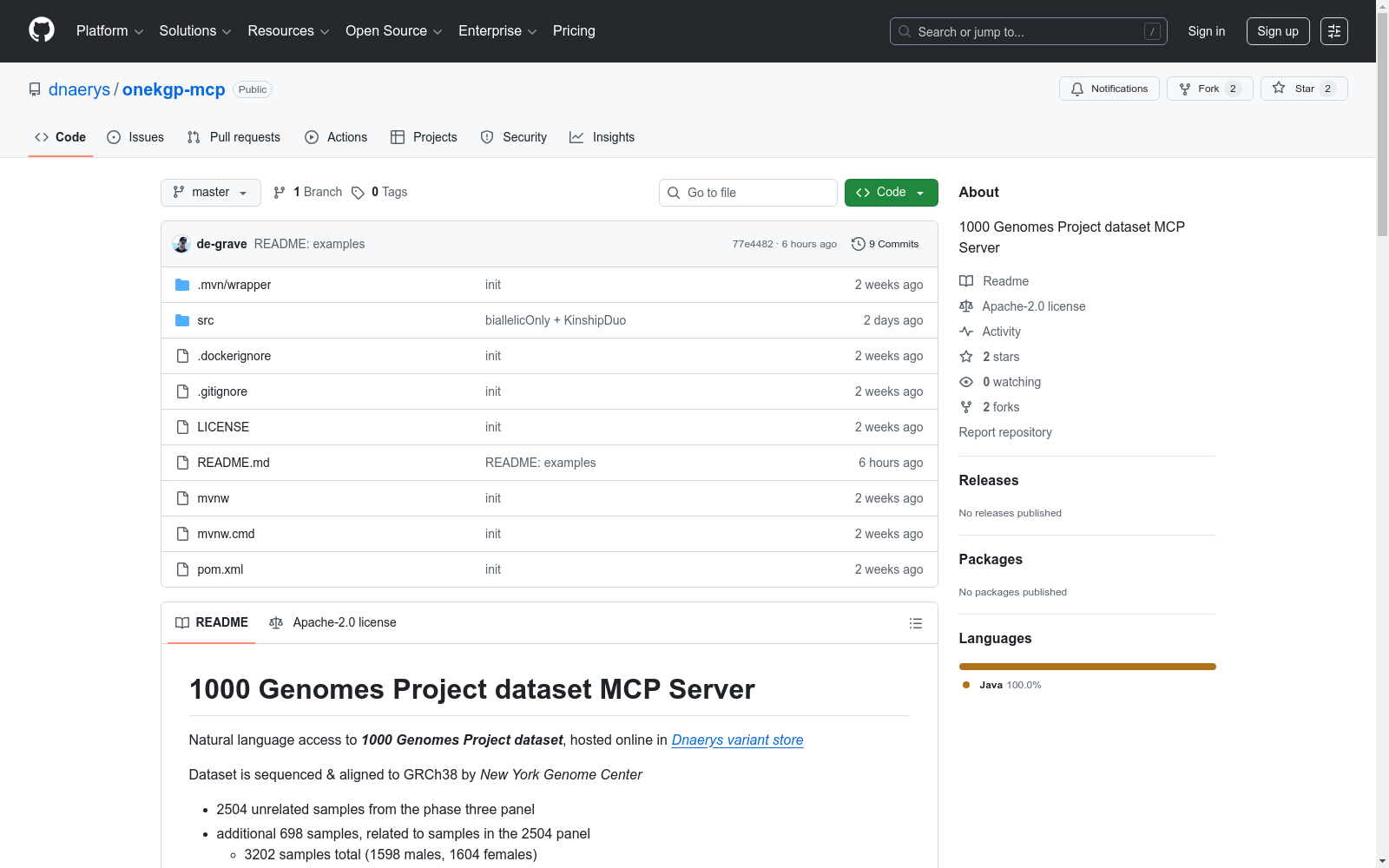Viewport: 1389px width, 868px height.
Task: Open the commit history clock icon
Action: (858, 244)
